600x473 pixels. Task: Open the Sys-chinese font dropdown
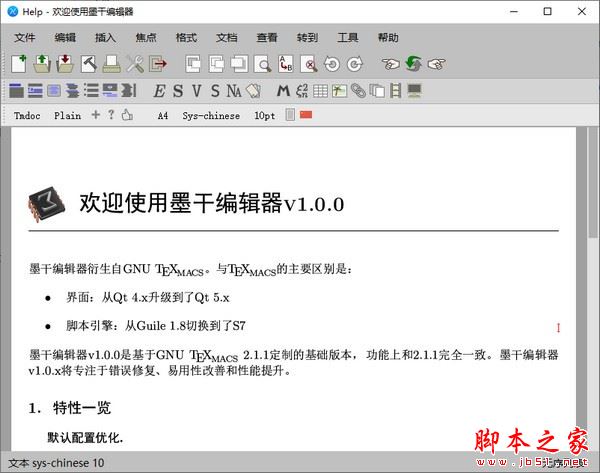tap(211, 116)
